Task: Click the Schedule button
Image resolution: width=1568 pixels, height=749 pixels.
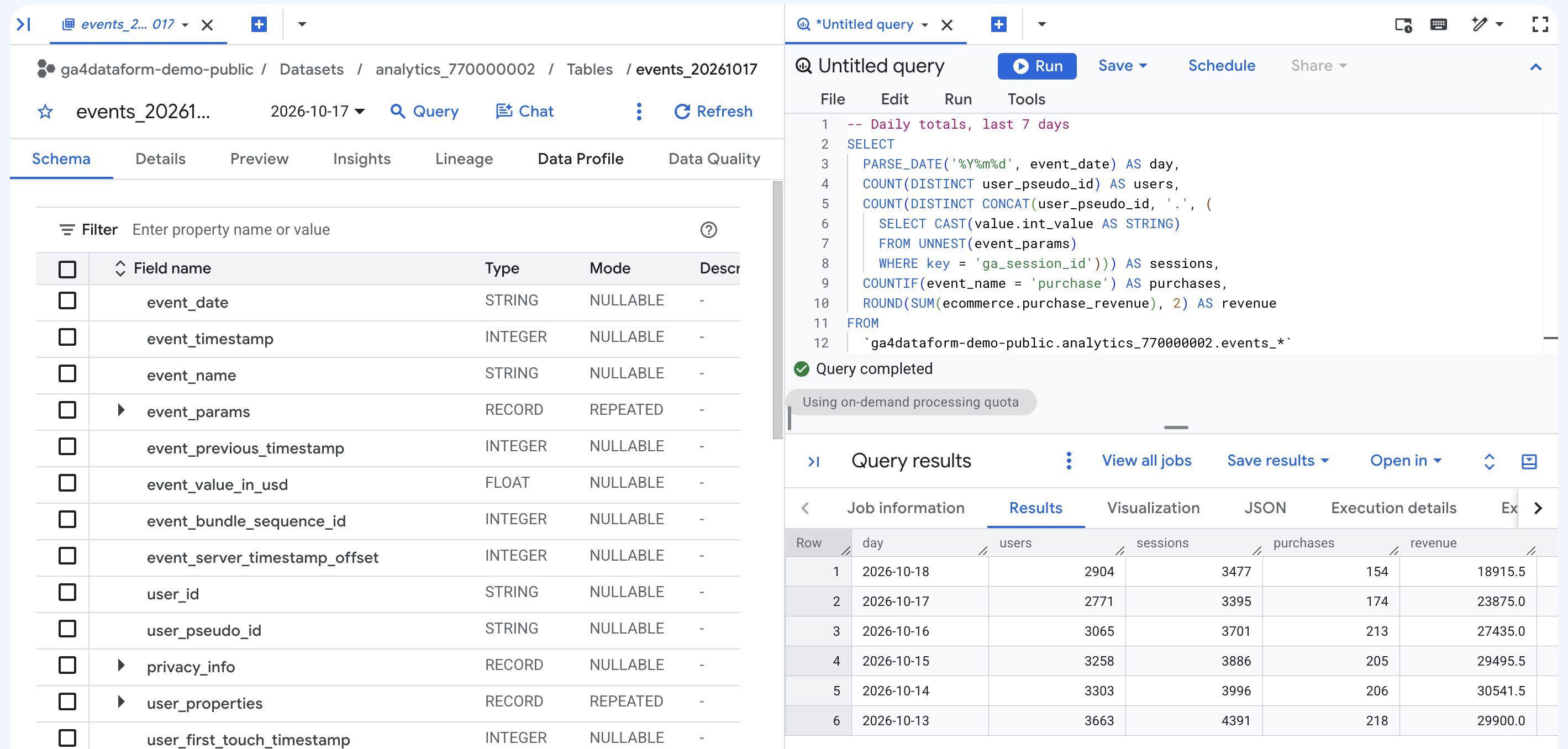Action: (x=1222, y=66)
